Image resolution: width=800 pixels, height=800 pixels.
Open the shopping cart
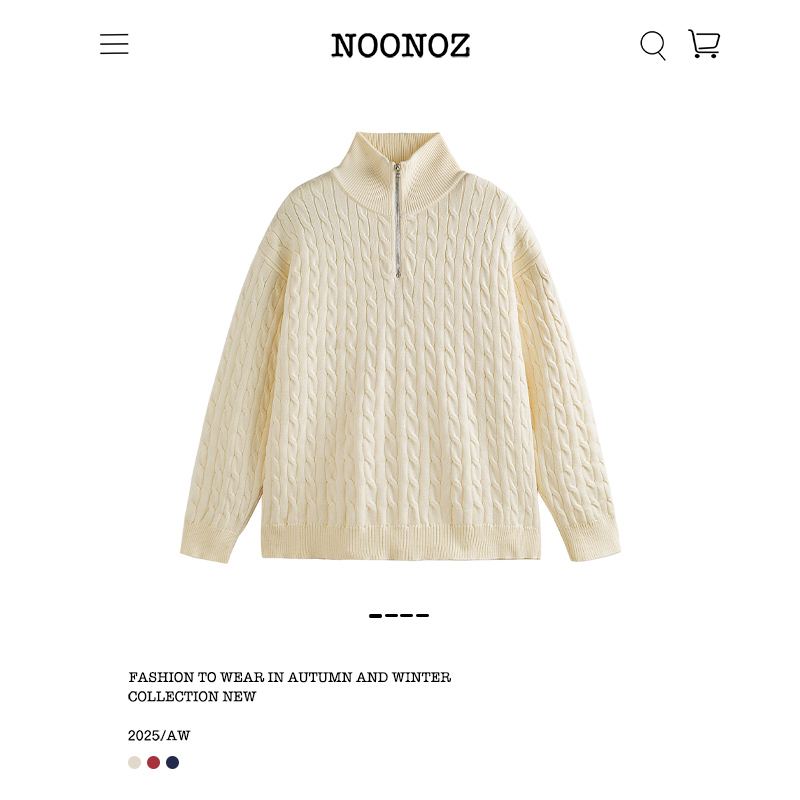[x=704, y=43]
